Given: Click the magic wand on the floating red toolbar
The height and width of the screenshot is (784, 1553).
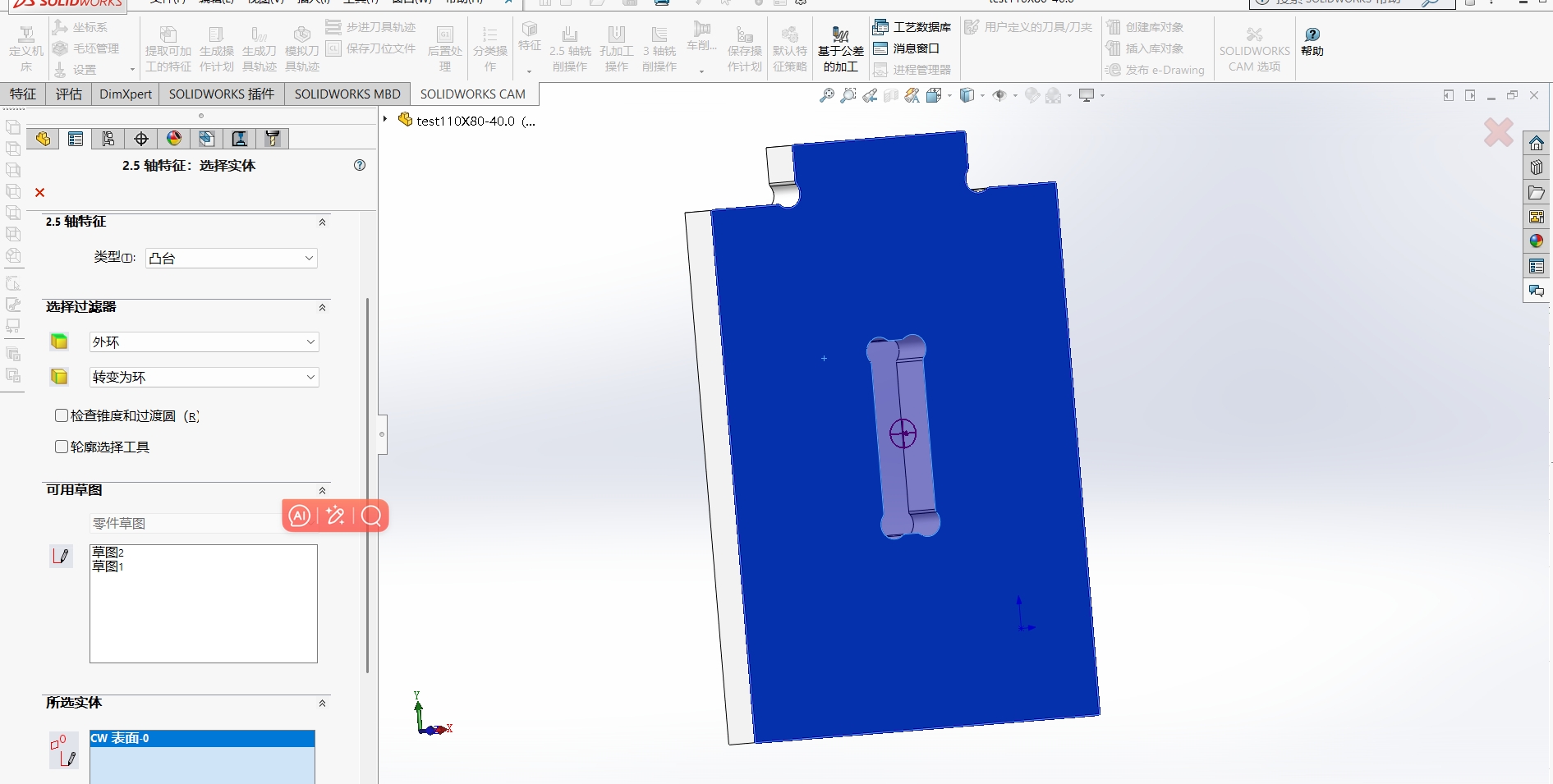Looking at the screenshot, I should click(335, 516).
